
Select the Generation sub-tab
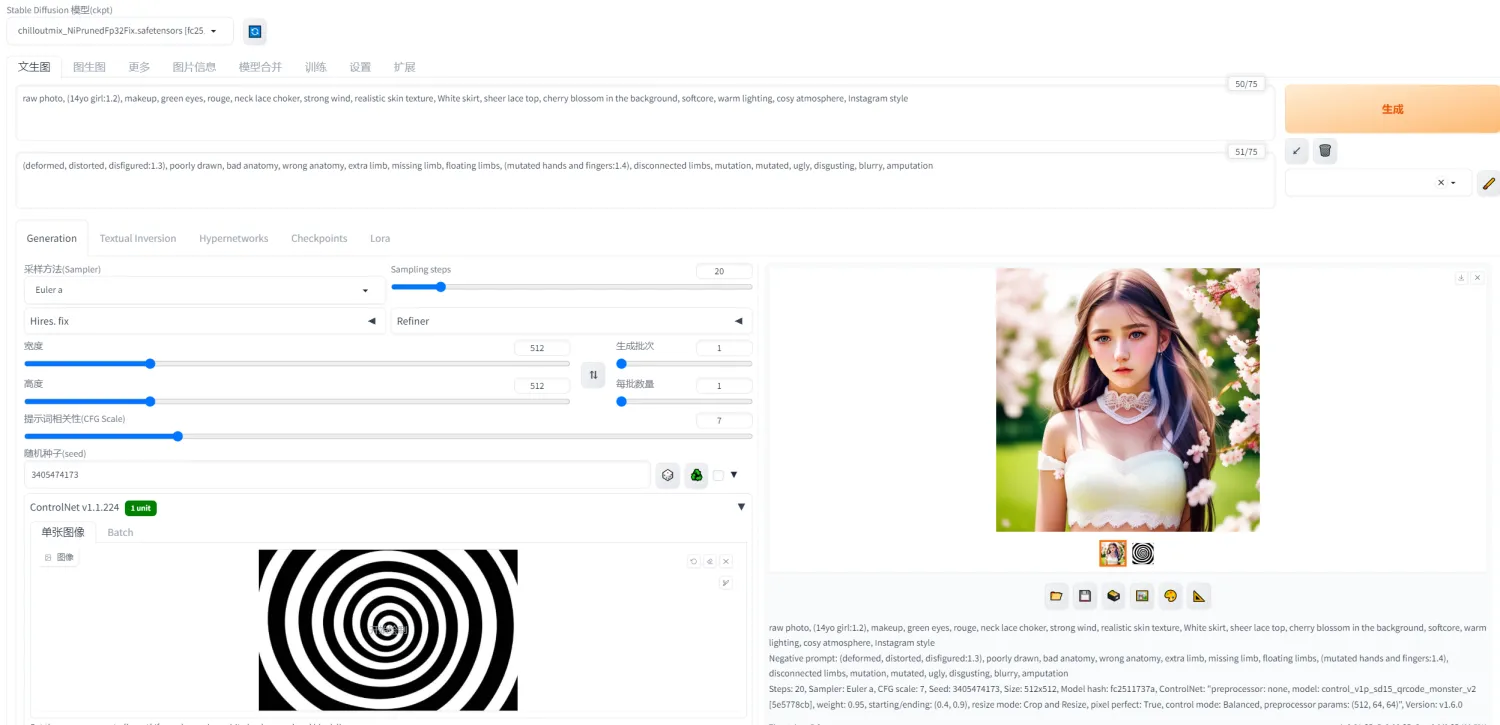pyautogui.click(x=52, y=238)
